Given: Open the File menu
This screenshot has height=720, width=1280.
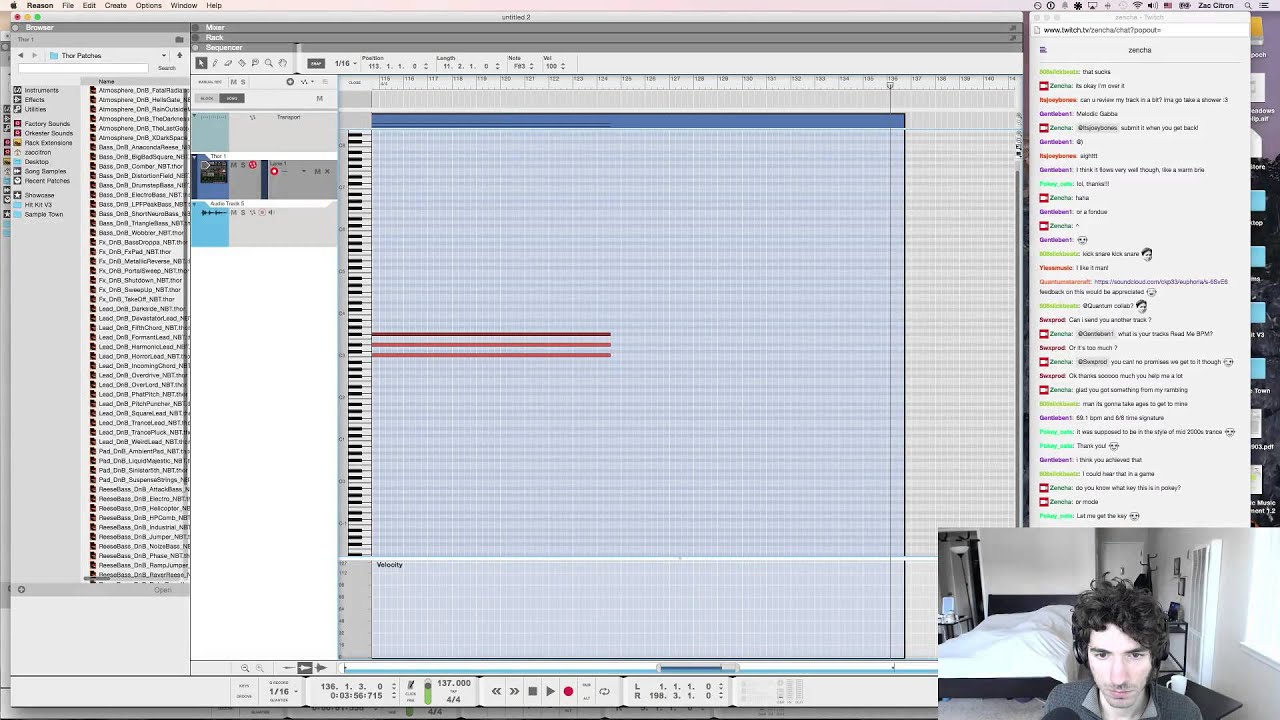Looking at the screenshot, I should (x=68, y=6).
